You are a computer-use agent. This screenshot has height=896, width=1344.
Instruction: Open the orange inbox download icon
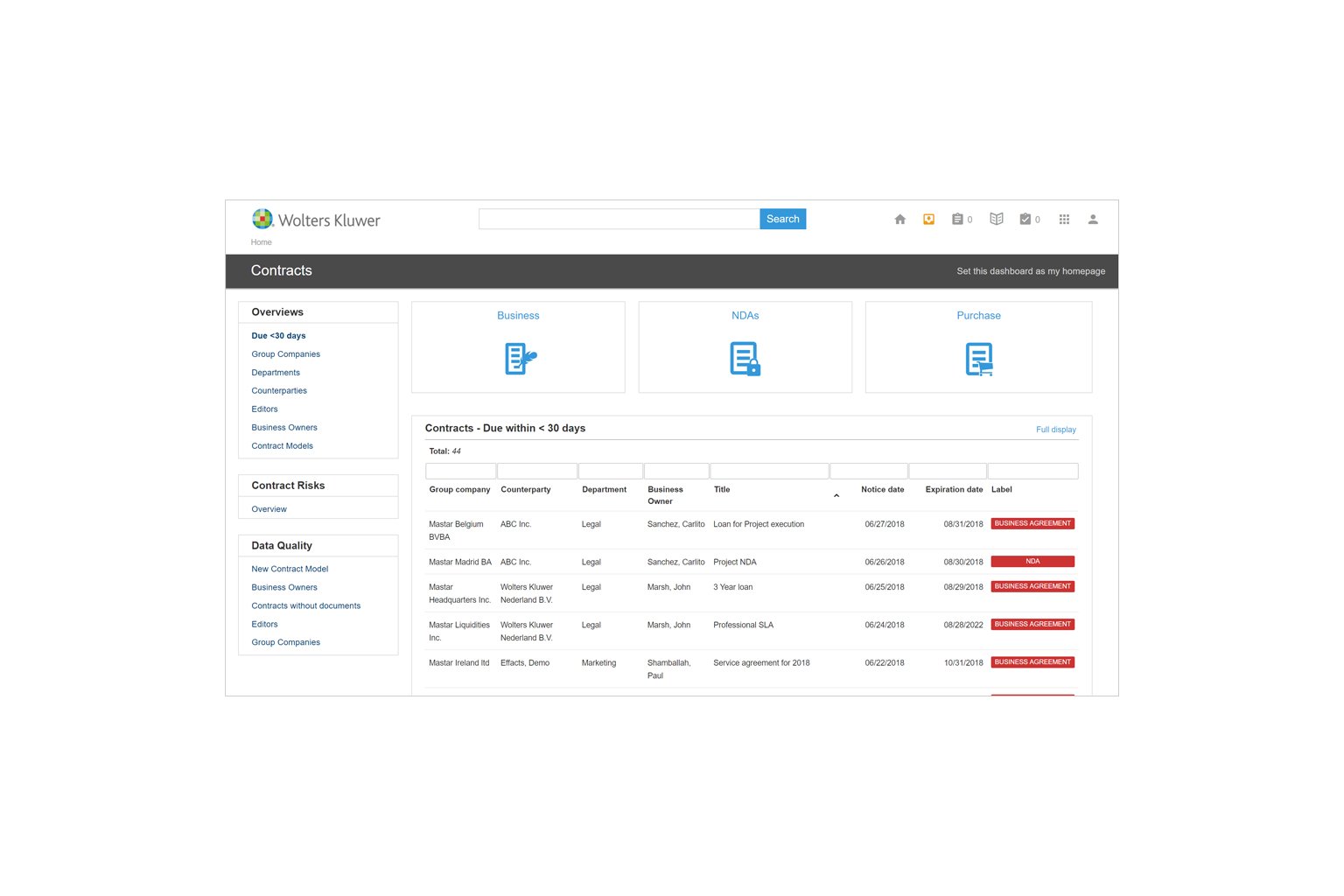coord(928,220)
